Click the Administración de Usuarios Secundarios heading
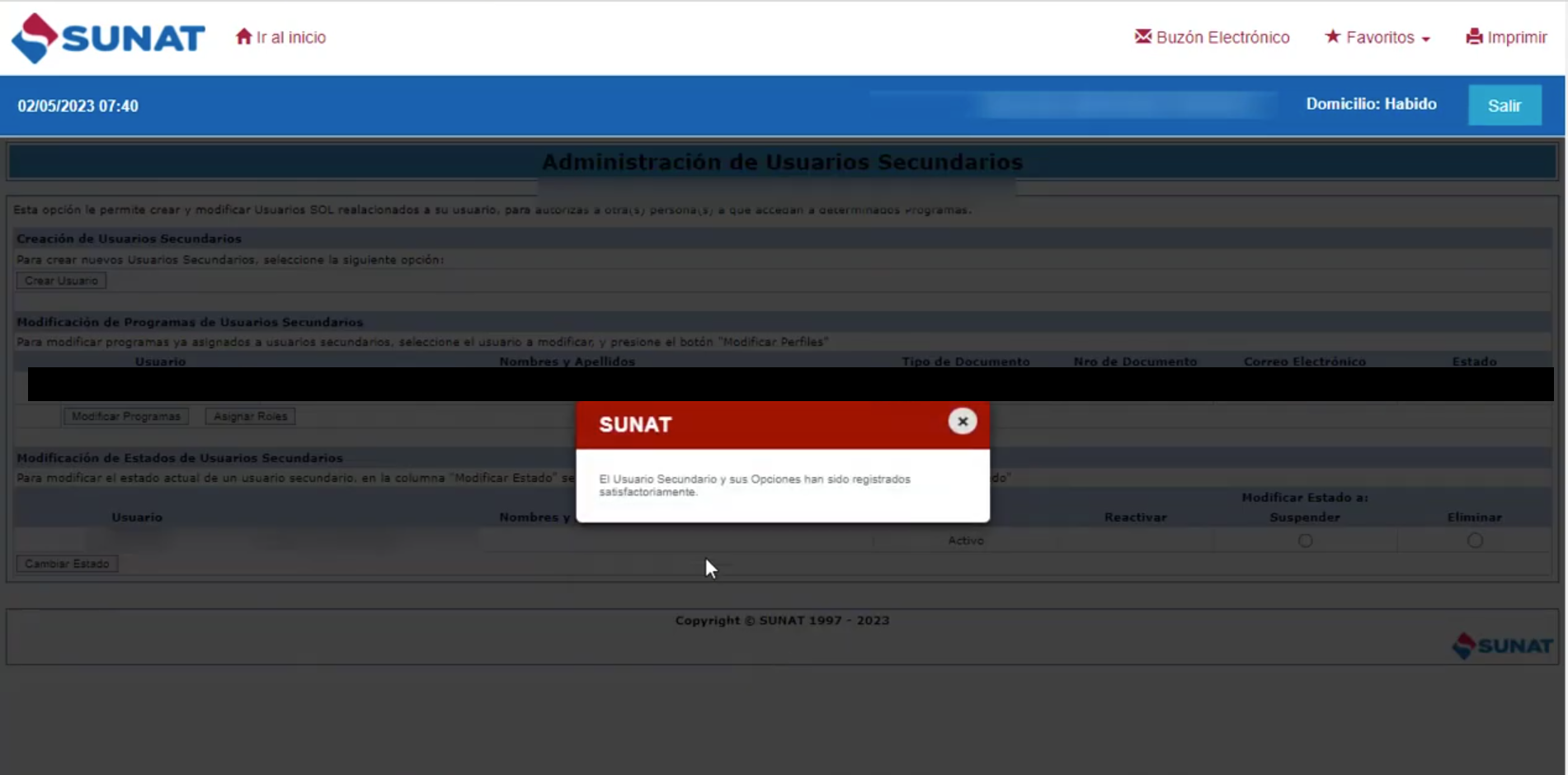 782,162
